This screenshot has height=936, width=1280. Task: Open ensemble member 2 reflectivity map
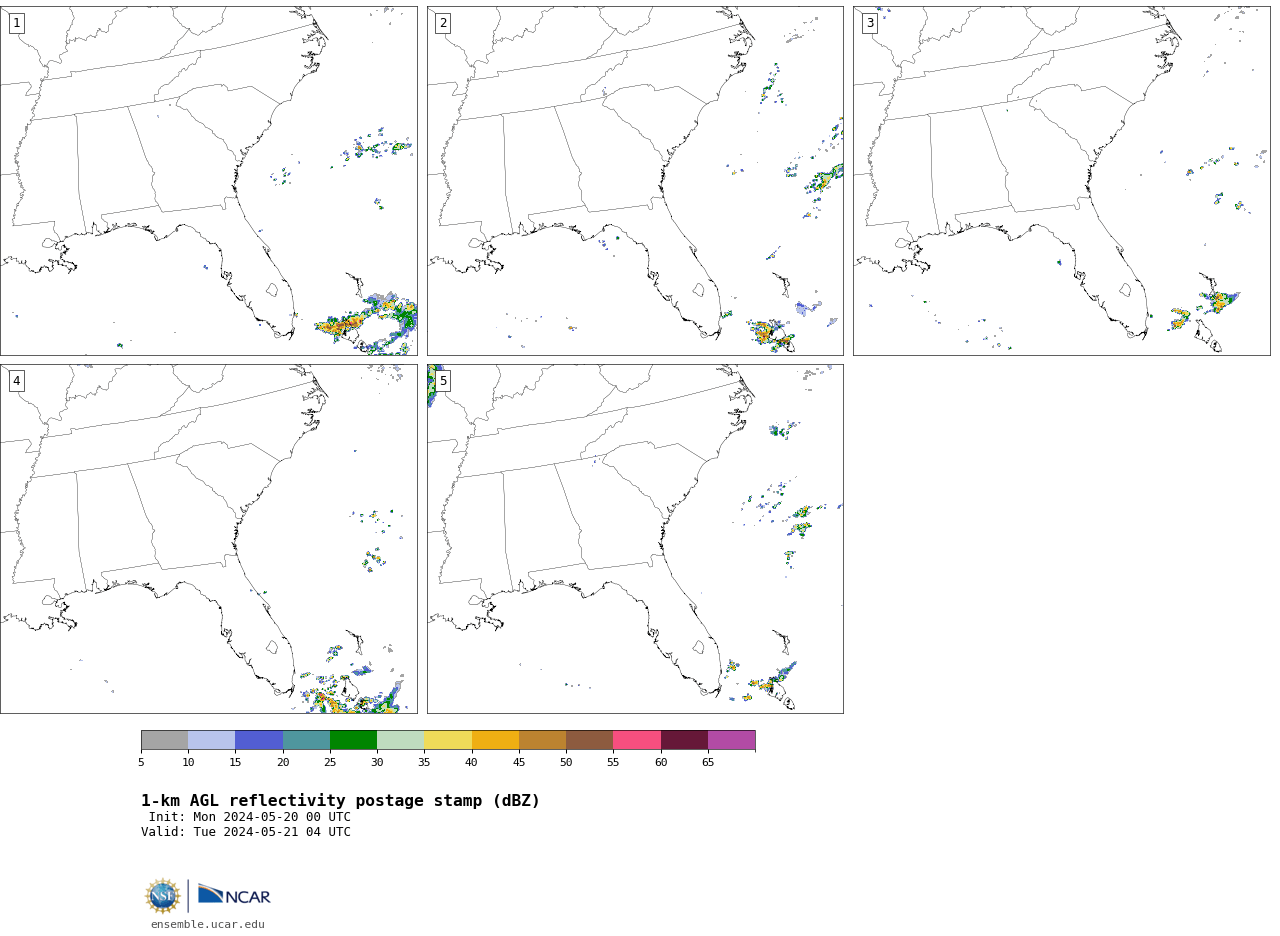[635, 181]
